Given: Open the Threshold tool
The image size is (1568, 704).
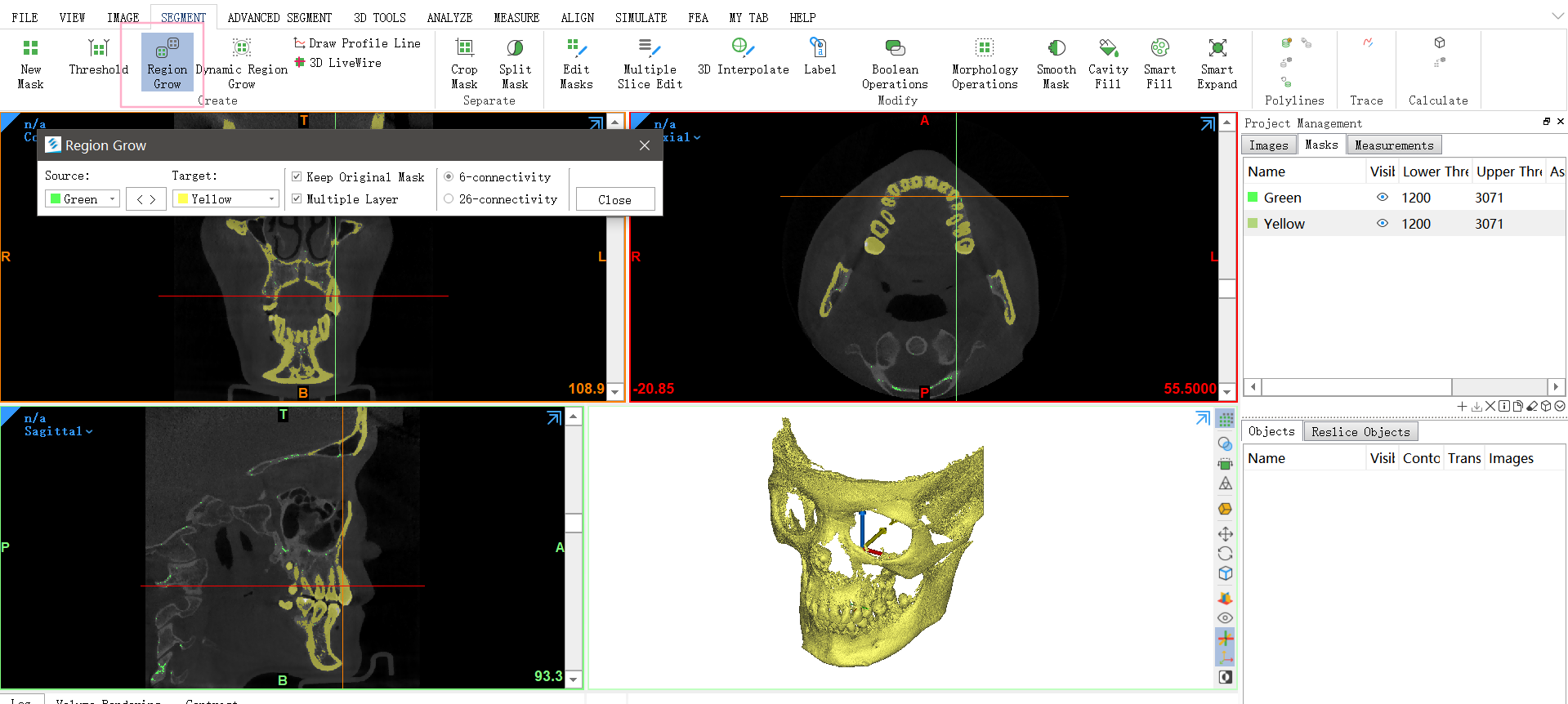Looking at the screenshot, I should tap(98, 57).
